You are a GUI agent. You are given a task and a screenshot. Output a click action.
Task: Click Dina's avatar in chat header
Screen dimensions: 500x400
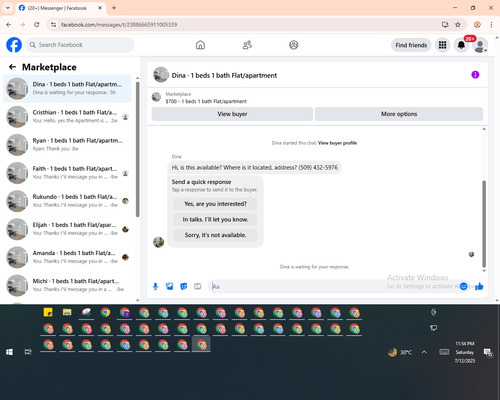pyautogui.click(x=161, y=75)
